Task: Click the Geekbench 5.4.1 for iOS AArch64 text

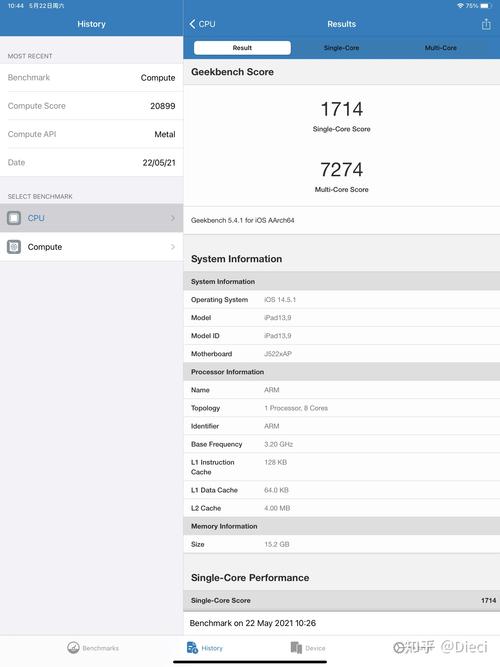Action: tap(243, 220)
